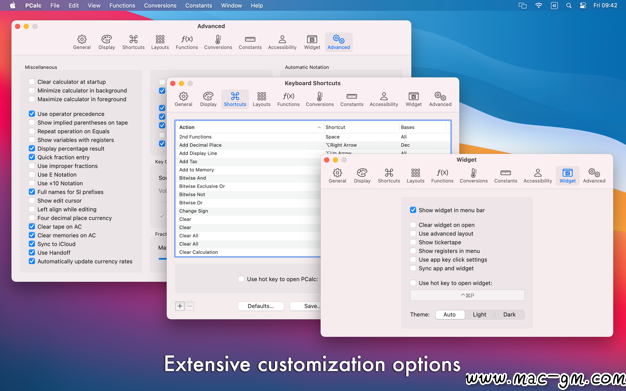Viewport: 626px width, 391px height.
Task: Open Constants tab in Widget window
Action: coord(505,176)
